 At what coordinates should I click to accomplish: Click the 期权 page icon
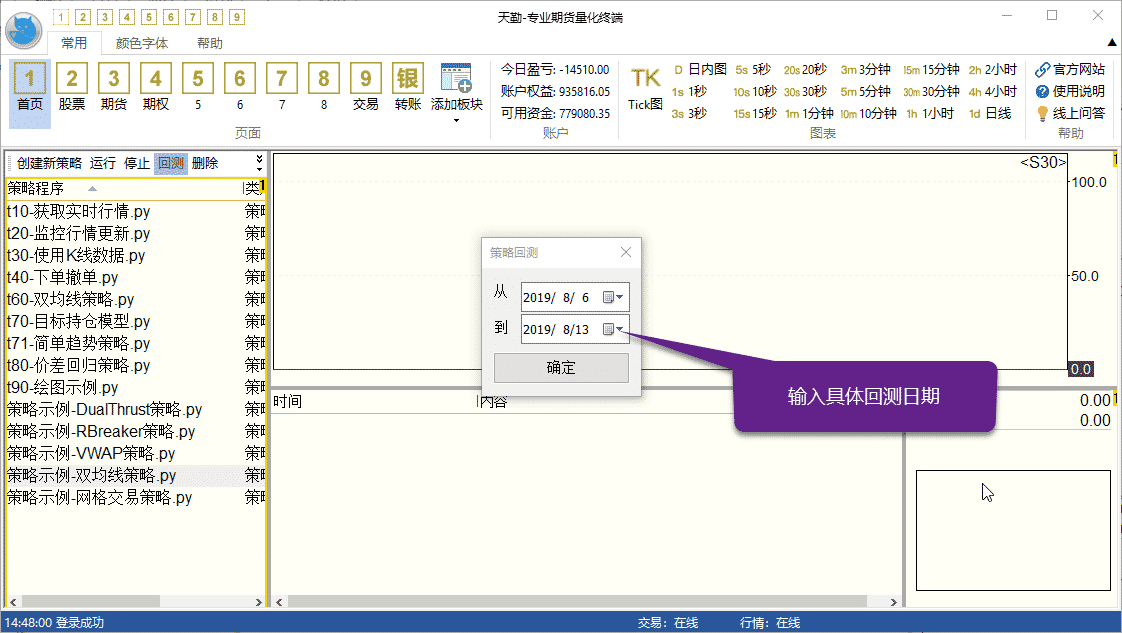tap(156, 87)
